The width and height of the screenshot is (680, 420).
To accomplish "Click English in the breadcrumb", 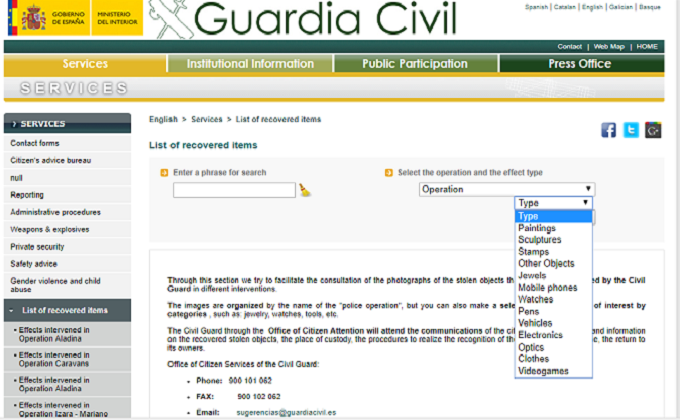I will [x=163, y=119].
